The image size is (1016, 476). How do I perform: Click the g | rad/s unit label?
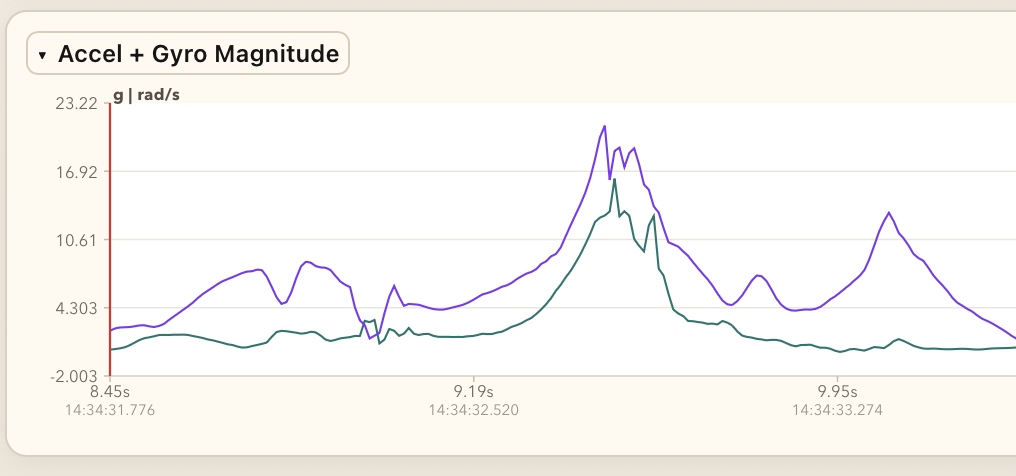pyautogui.click(x=146, y=95)
